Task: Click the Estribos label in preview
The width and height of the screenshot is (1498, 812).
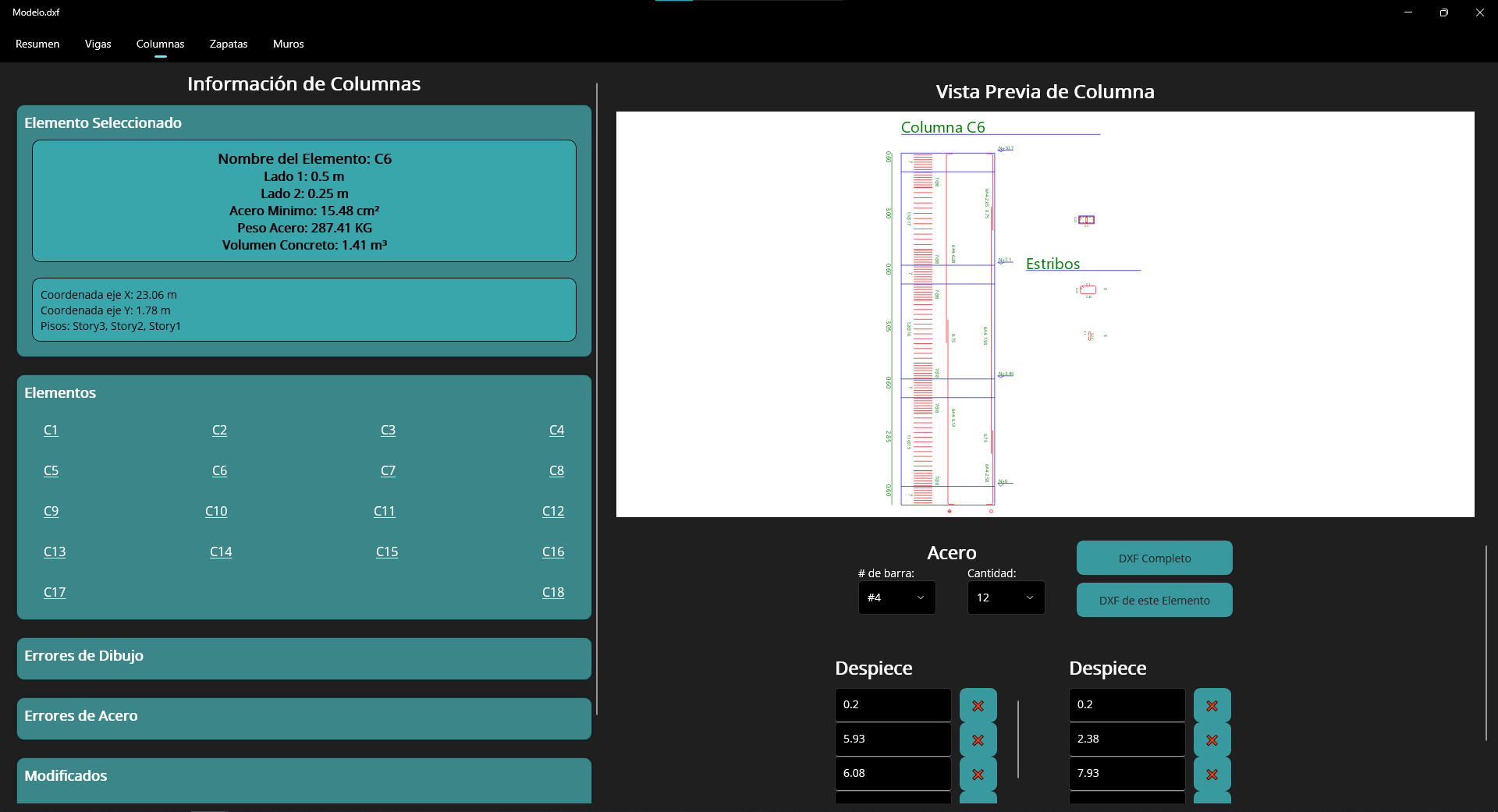Action: tap(1053, 264)
